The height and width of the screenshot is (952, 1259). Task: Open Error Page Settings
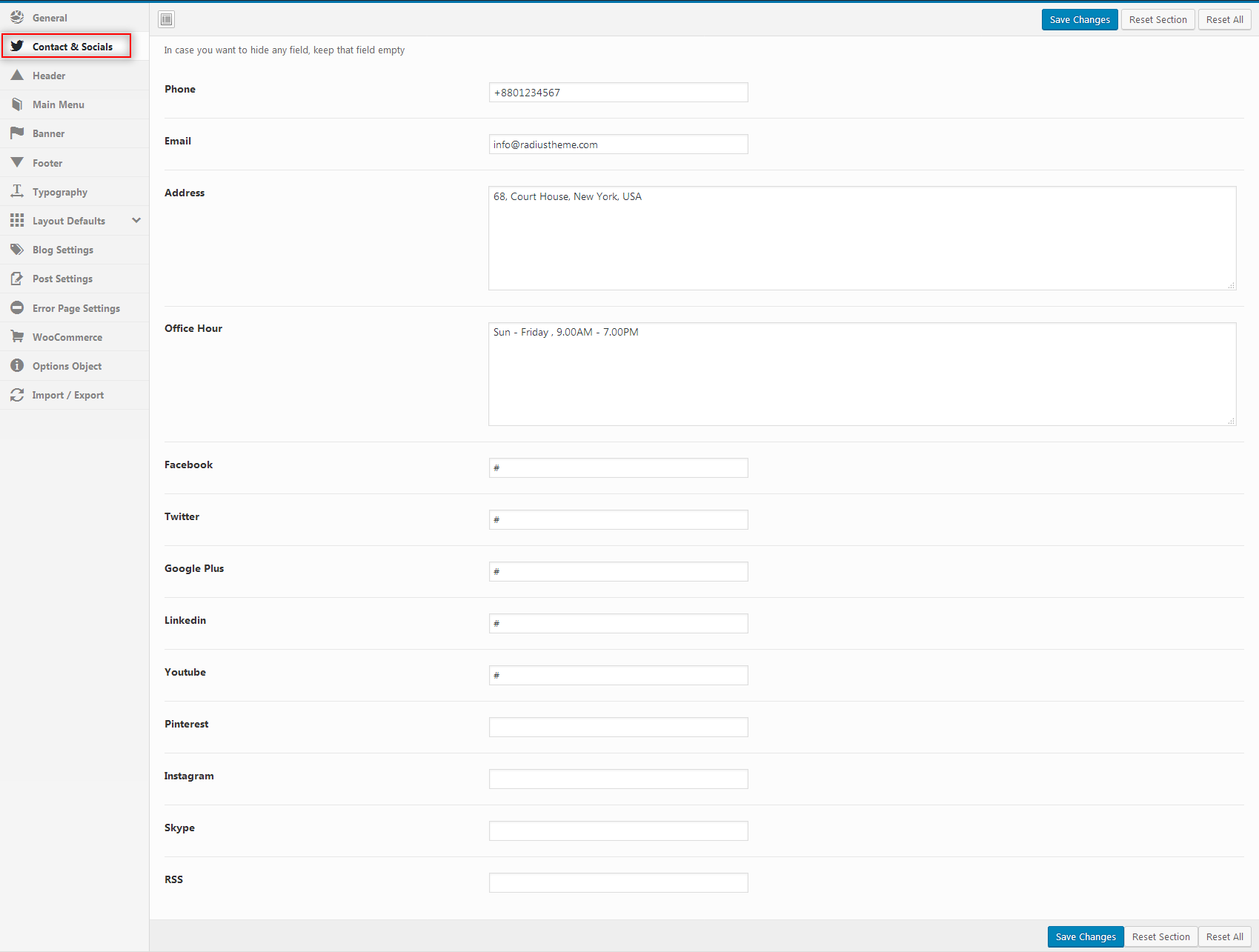[x=74, y=308]
